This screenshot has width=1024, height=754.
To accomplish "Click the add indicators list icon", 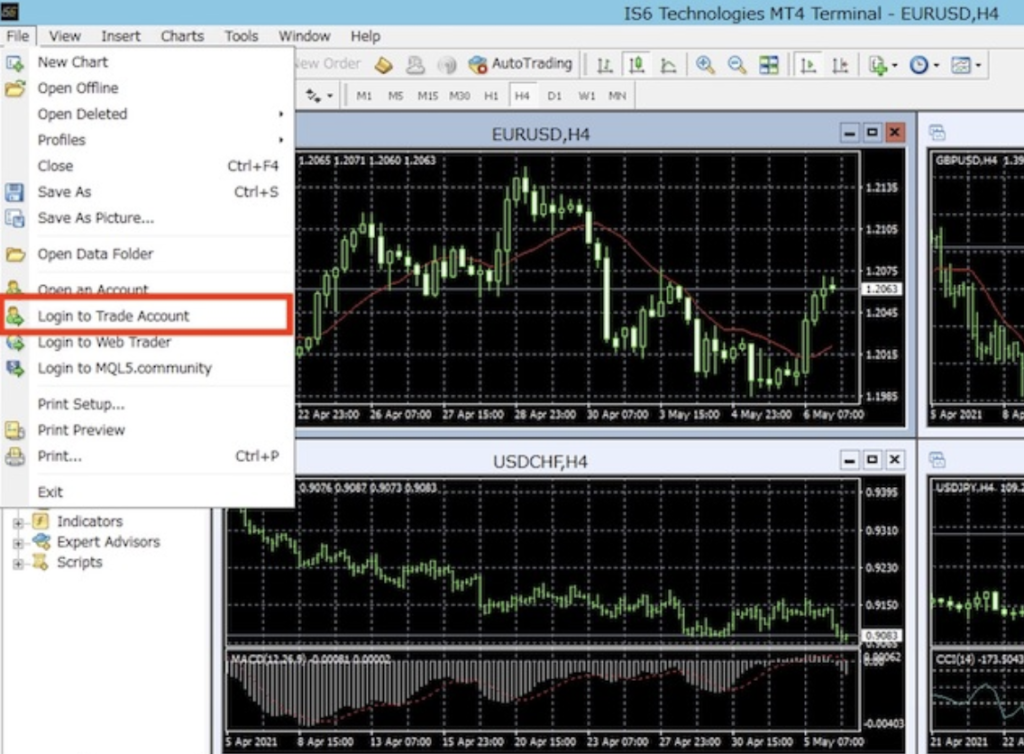I will [878, 65].
